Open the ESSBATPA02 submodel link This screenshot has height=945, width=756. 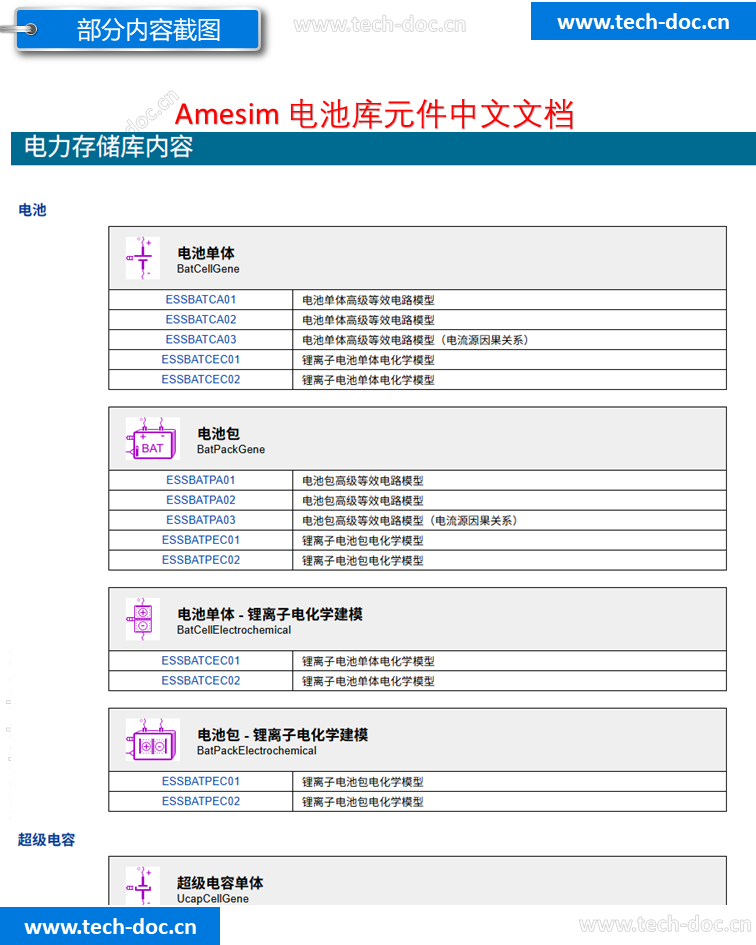tap(201, 500)
